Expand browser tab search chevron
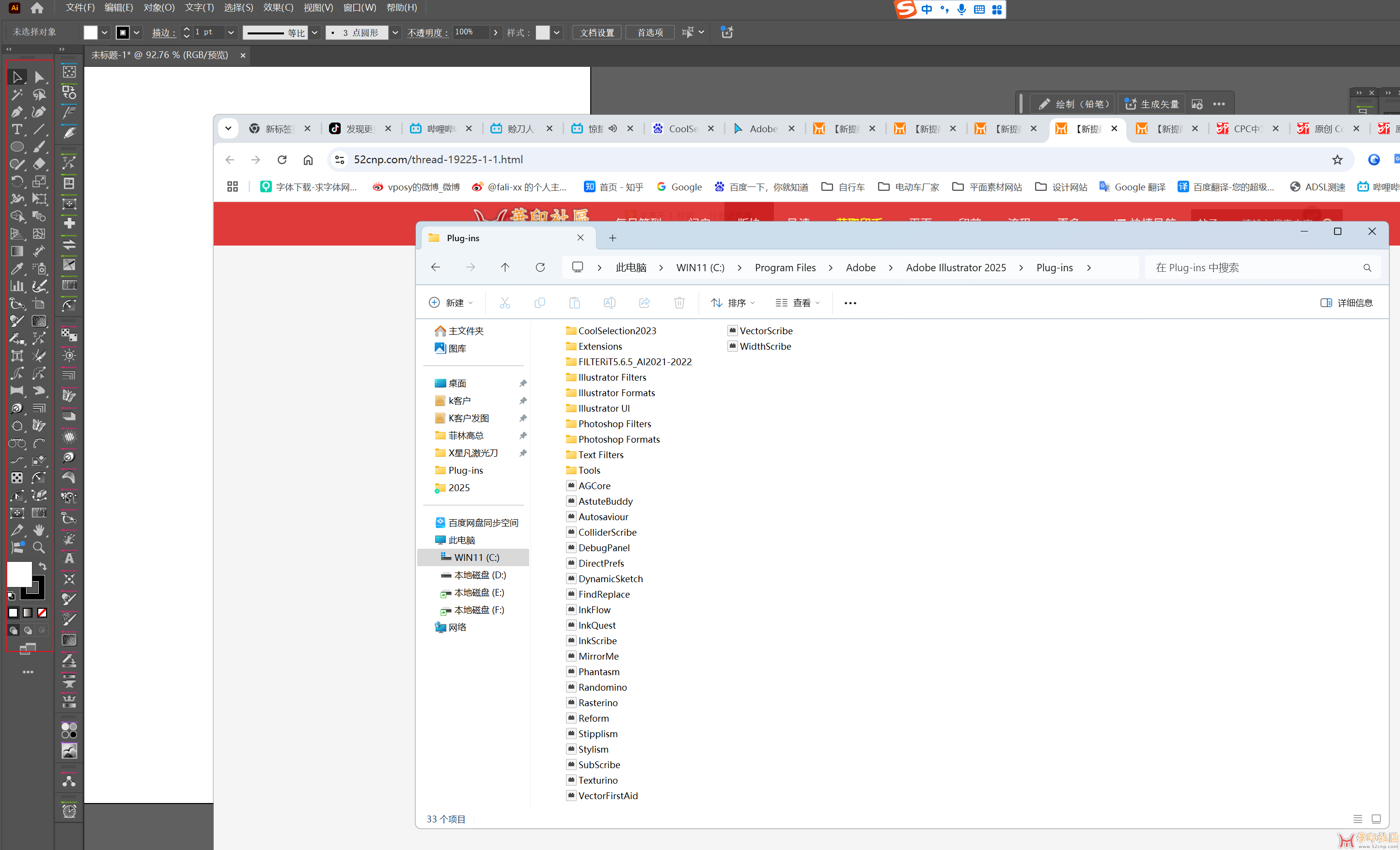The image size is (1400, 850). [228, 128]
